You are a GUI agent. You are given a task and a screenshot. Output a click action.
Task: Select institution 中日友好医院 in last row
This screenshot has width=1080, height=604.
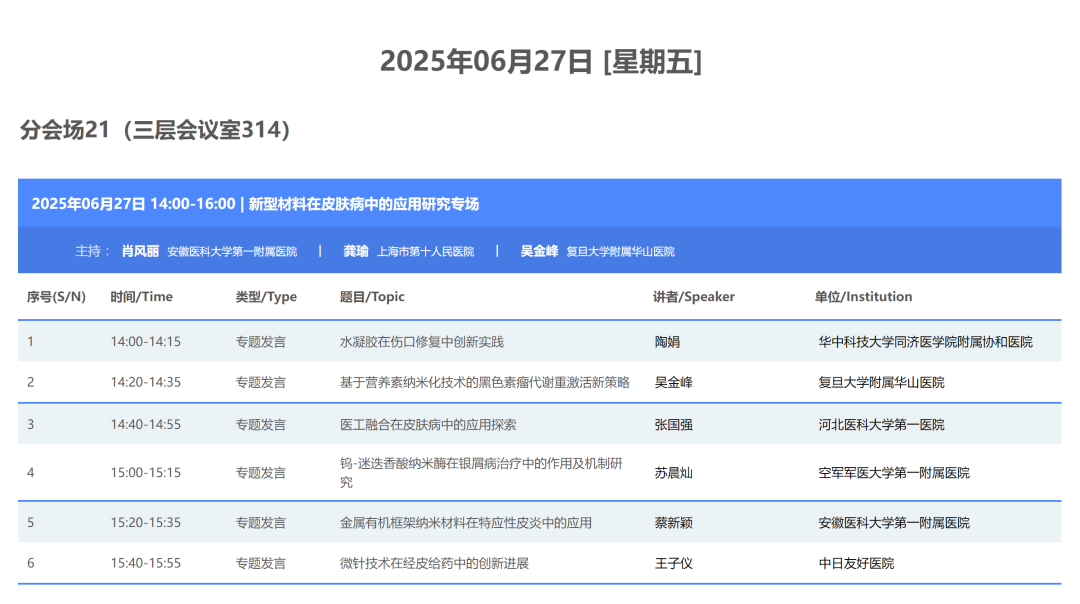click(x=858, y=563)
